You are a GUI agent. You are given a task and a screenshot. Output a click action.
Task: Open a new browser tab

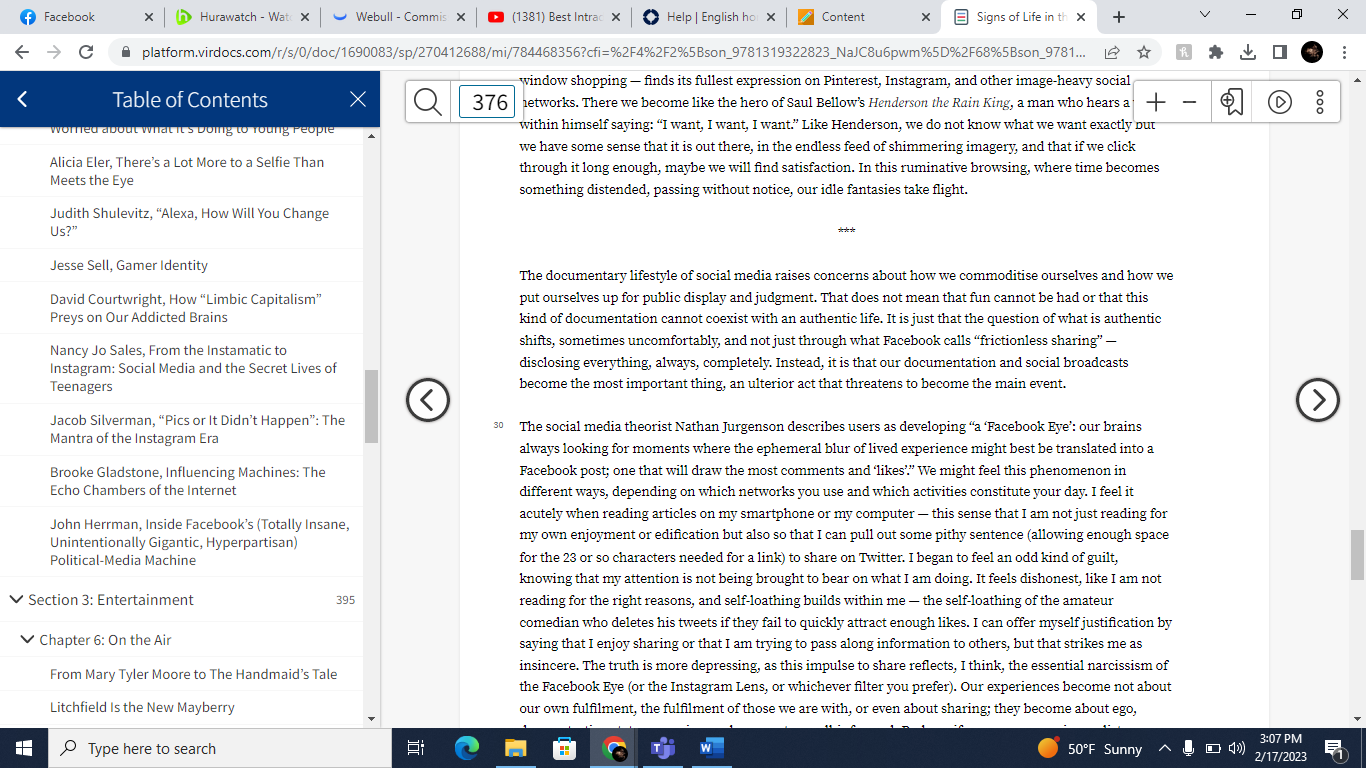pos(1118,17)
